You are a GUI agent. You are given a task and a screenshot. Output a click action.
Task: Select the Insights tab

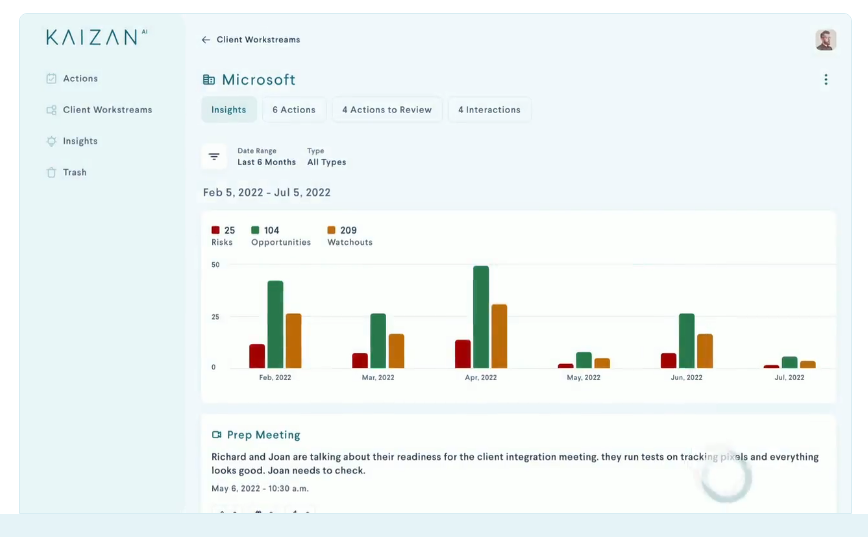(x=229, y=110)
